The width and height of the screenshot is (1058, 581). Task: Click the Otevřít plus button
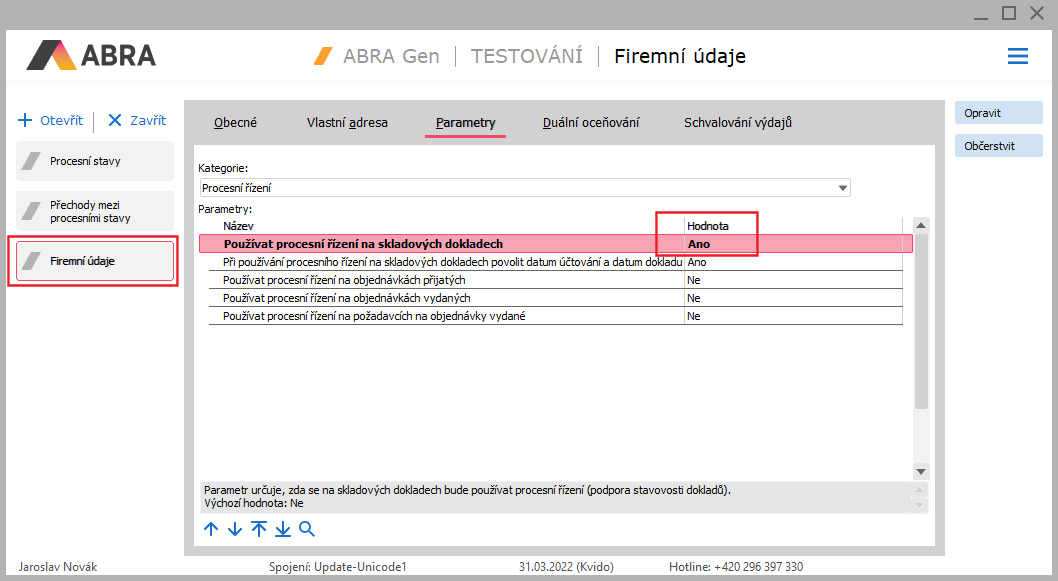[x=50, y=120]
